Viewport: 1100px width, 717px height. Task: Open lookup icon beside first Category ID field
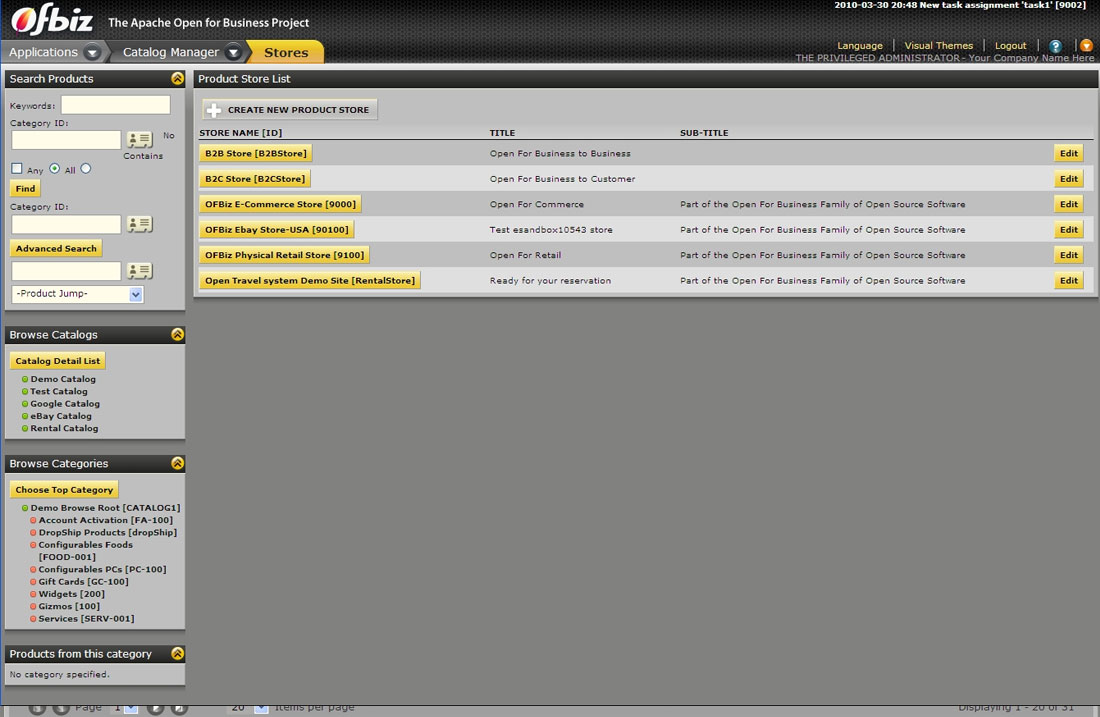coord(140,140)
